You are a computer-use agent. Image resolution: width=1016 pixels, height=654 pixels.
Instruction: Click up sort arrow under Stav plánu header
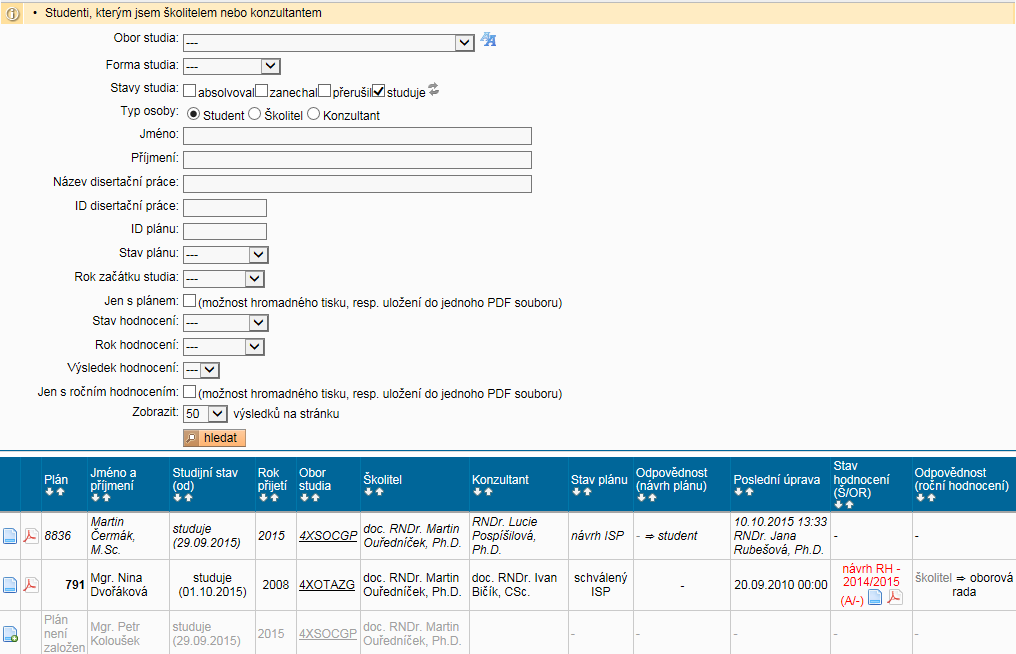click(586, 492)
